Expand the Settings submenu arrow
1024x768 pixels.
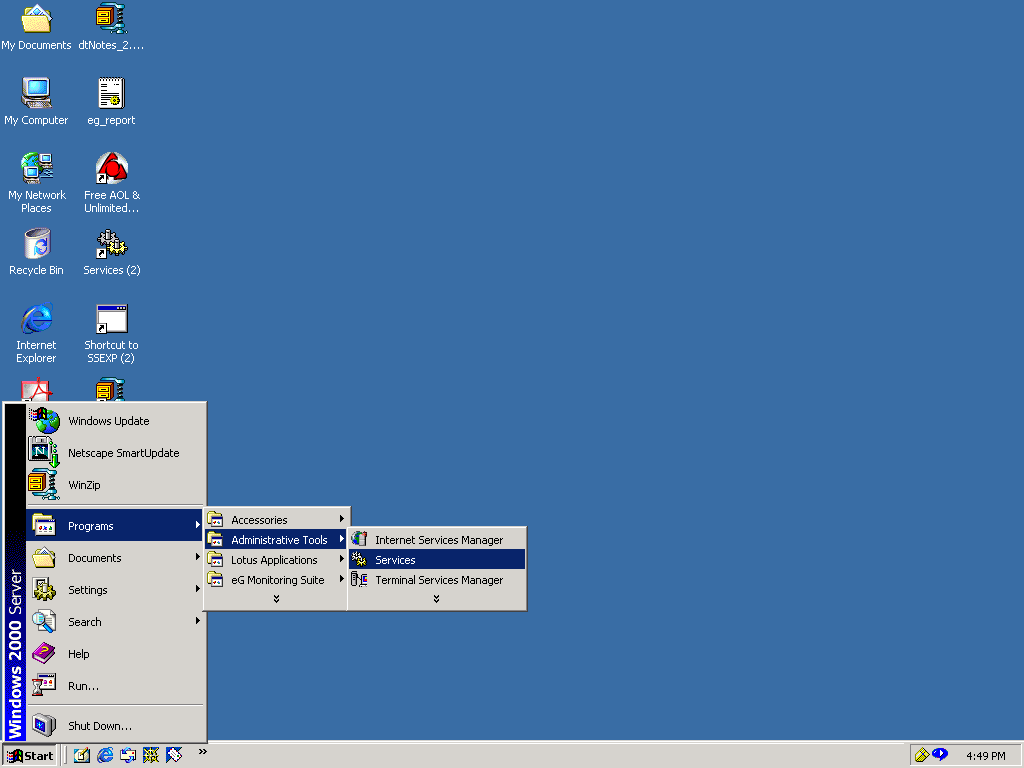pos(197,589)
